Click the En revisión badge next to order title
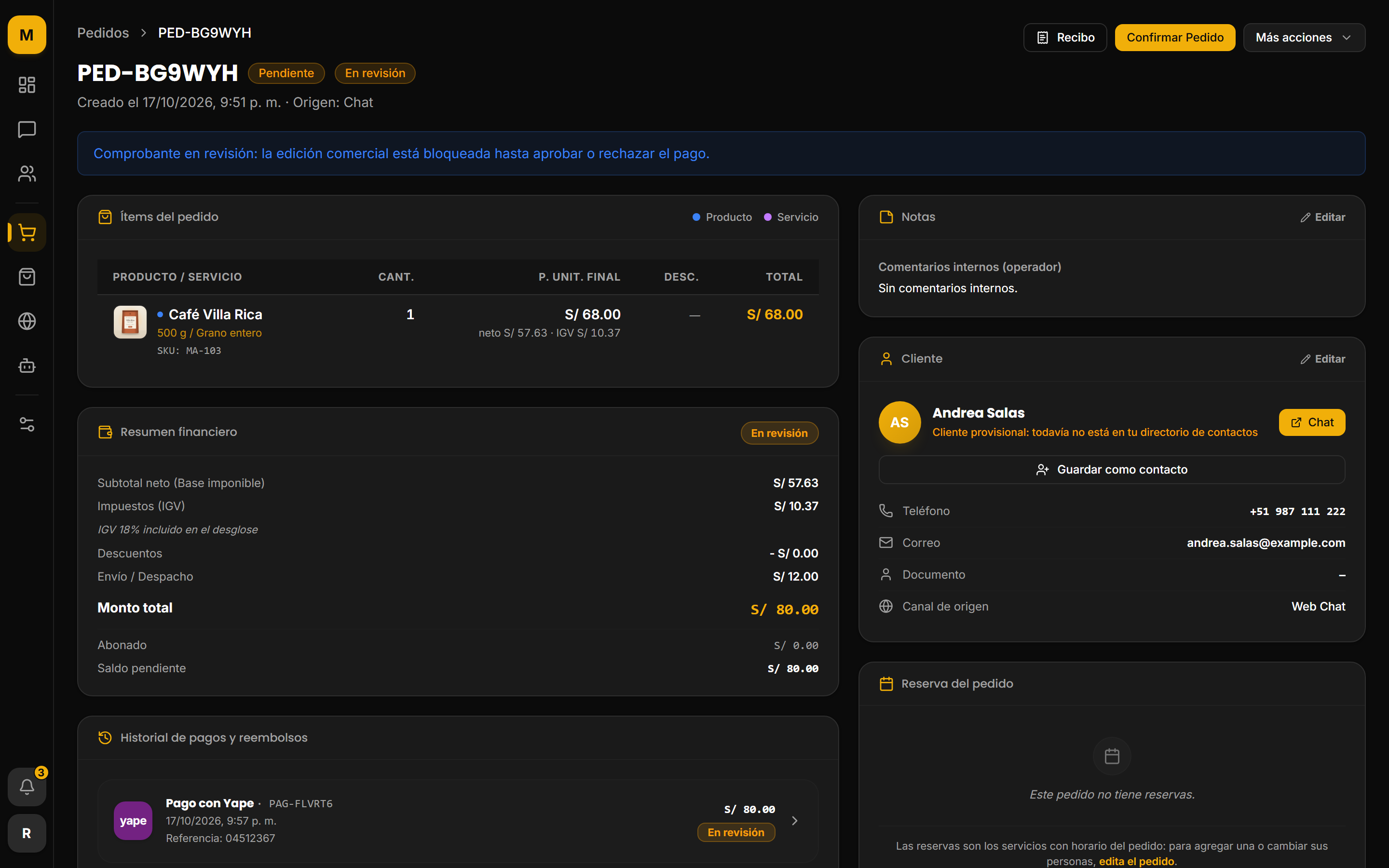 click(375, 73)
